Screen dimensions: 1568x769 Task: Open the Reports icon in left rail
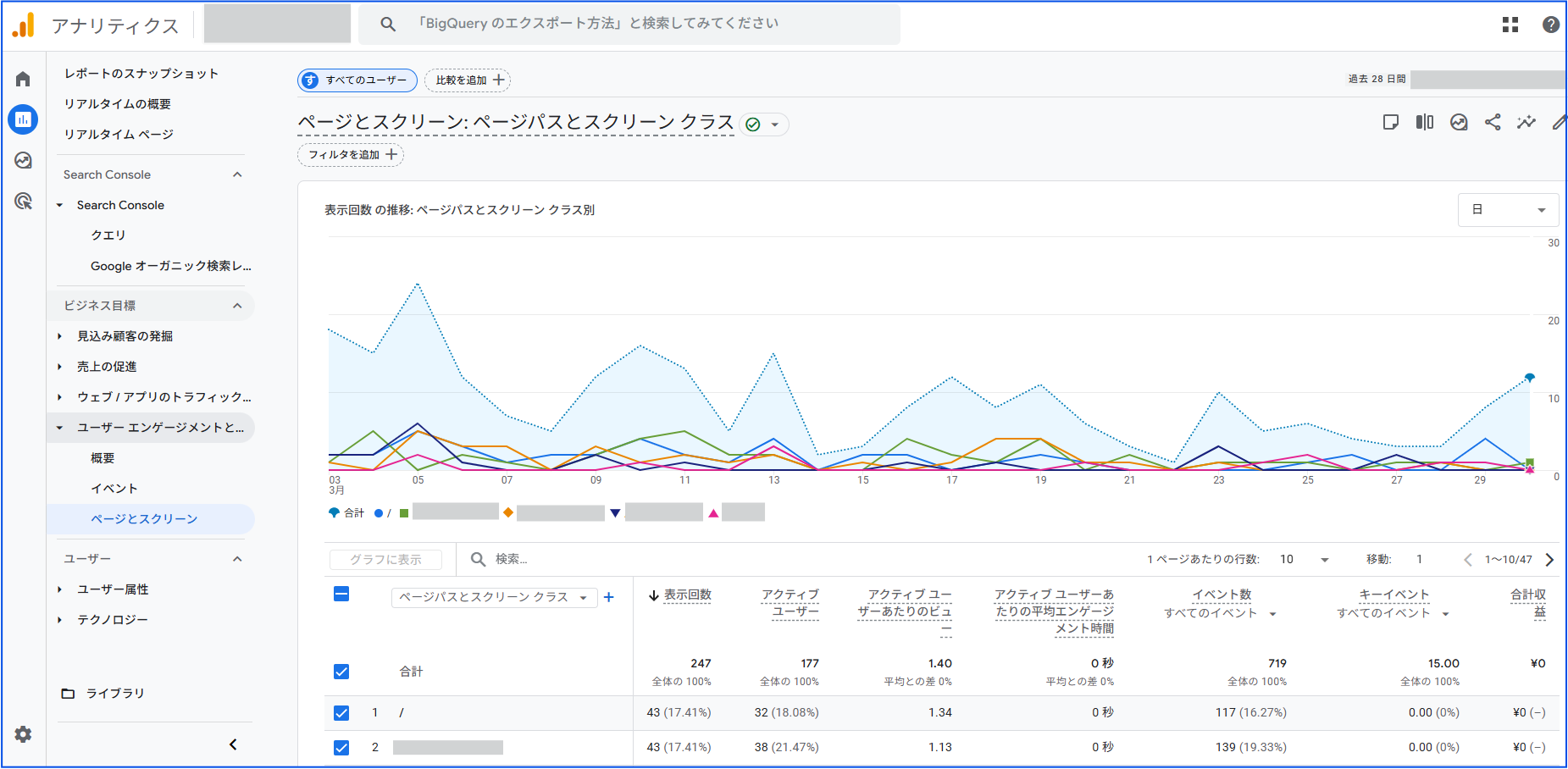23,119
